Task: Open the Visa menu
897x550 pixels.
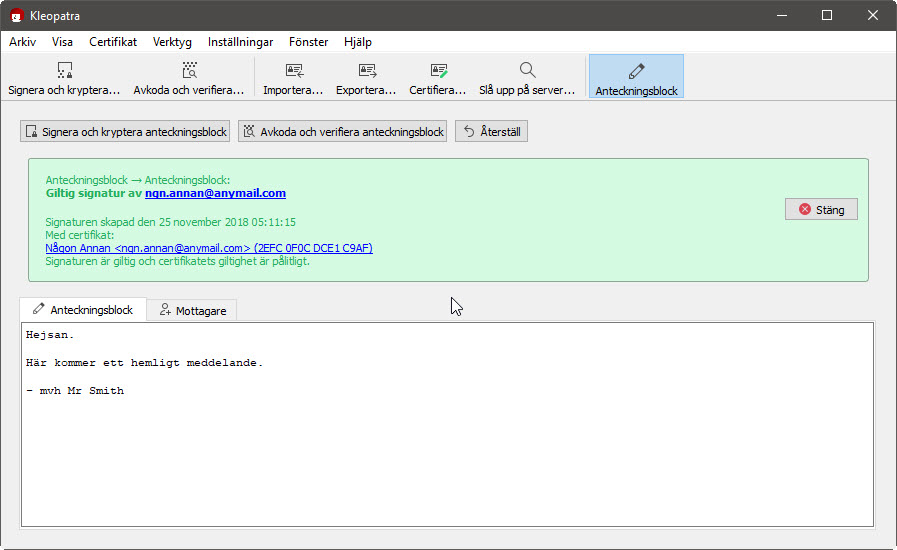Action: click(x=62, y=42)
